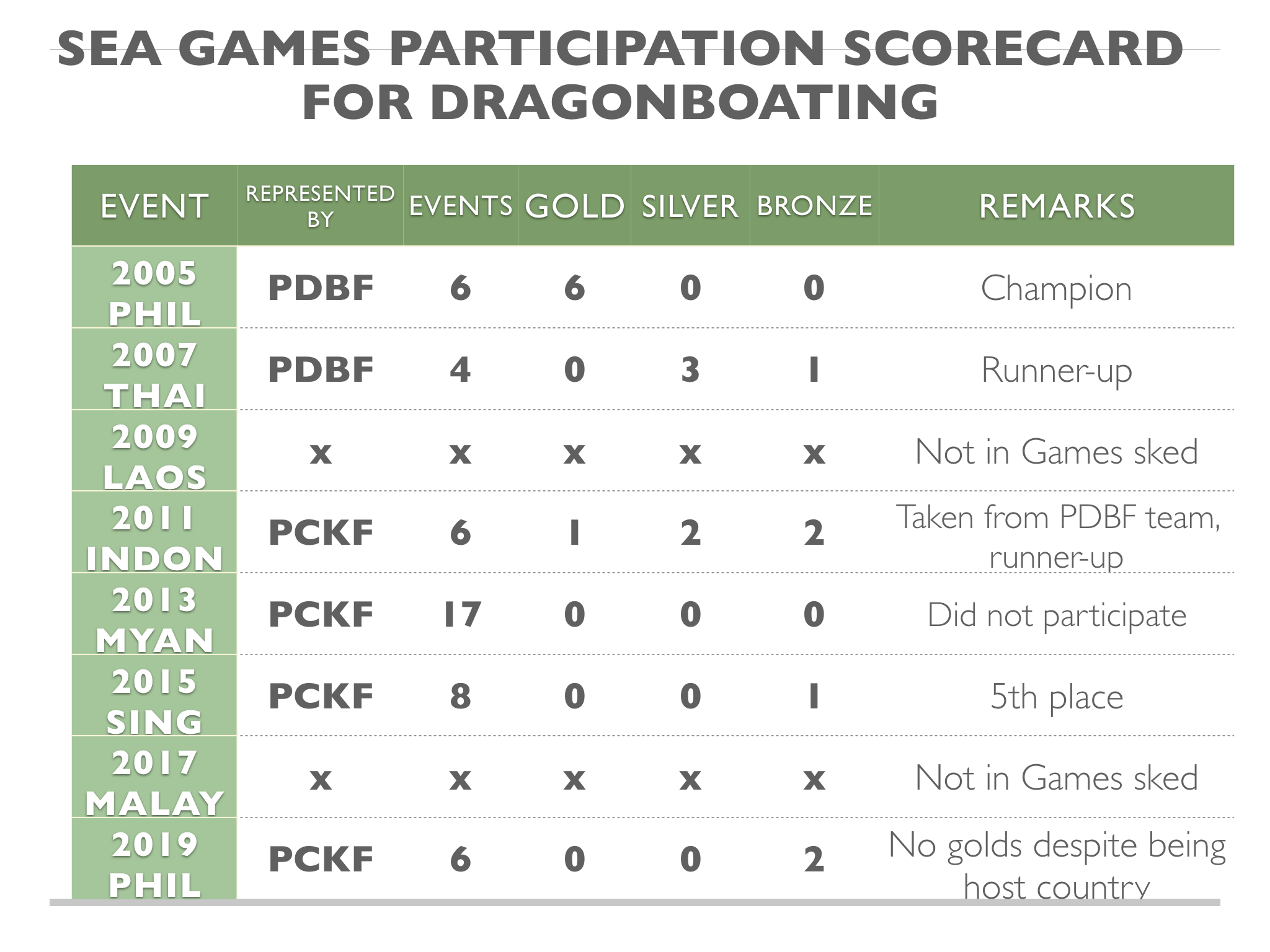
Task: Select the BRONZE column header
Action: (814, 206)
